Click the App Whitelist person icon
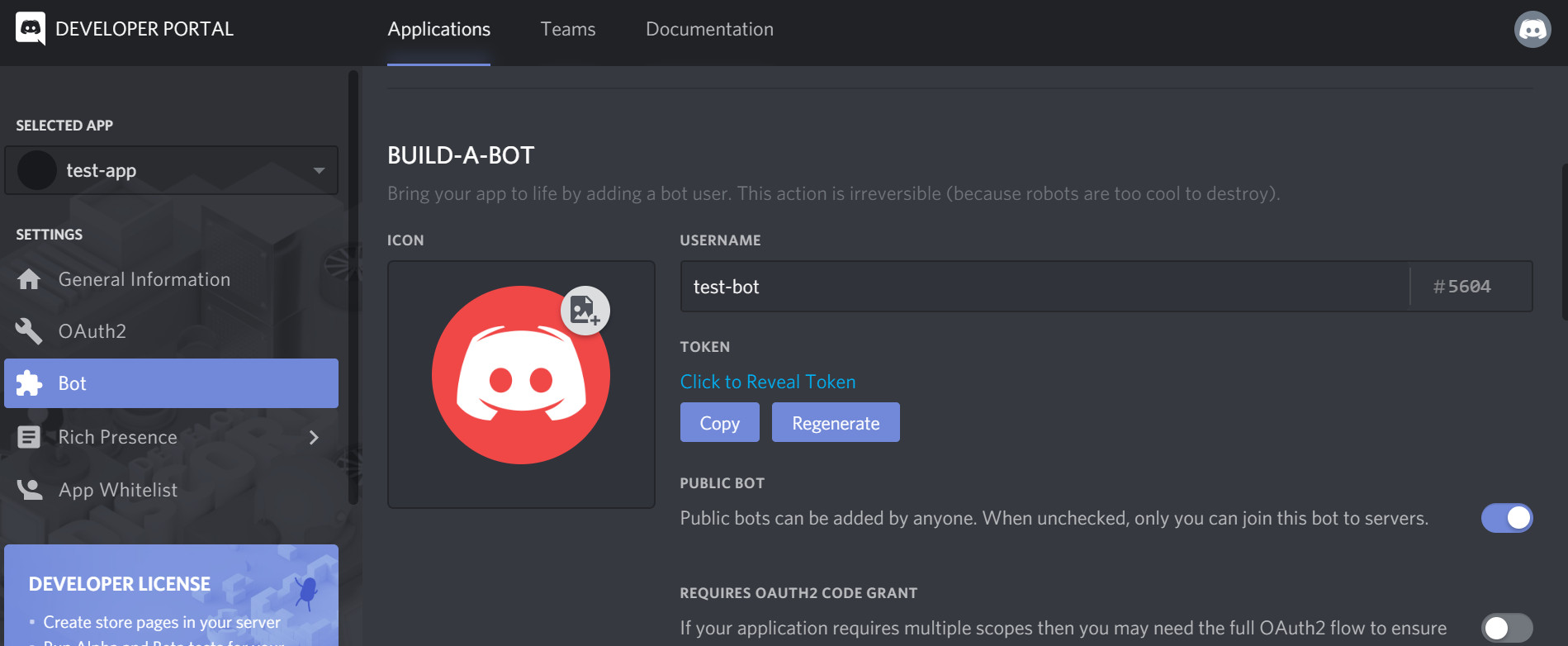This screenshot has width=1568, height=646. (30, 490)
